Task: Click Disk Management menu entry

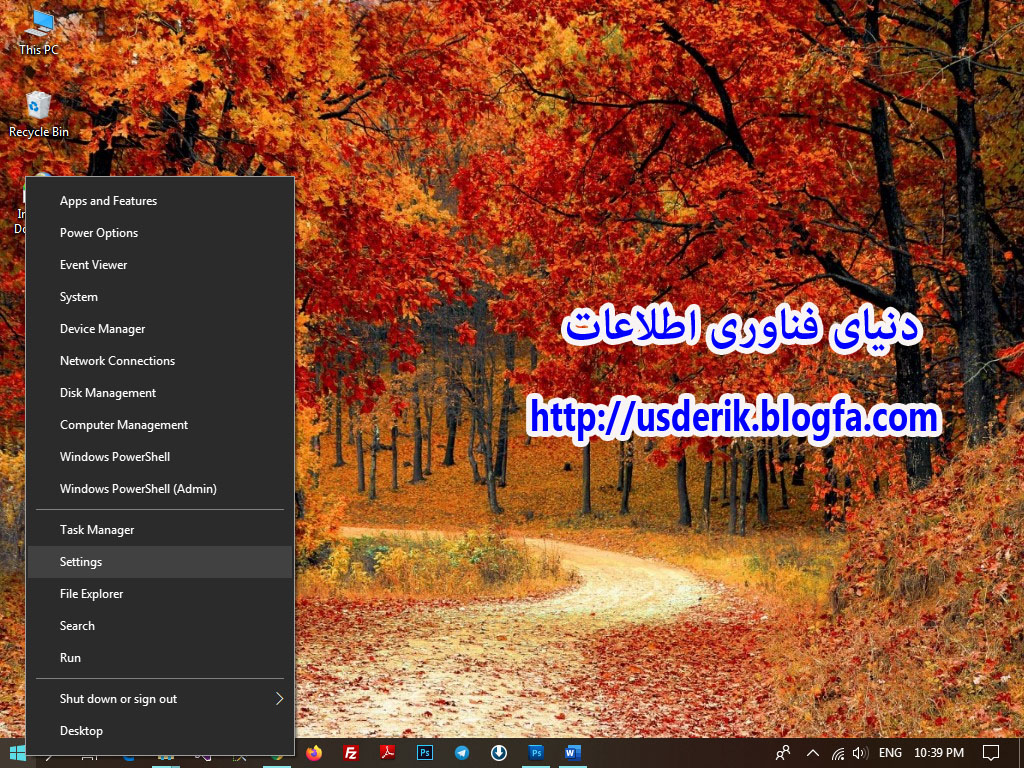Action: pos(108,393)
